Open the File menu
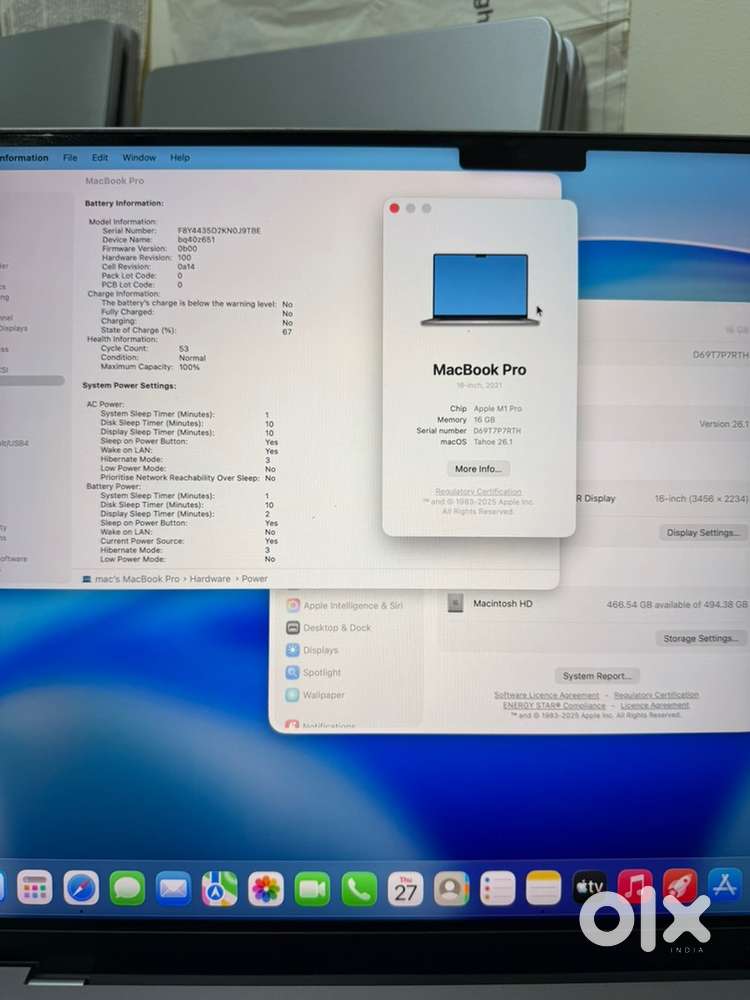 click(x=70, y=158)
